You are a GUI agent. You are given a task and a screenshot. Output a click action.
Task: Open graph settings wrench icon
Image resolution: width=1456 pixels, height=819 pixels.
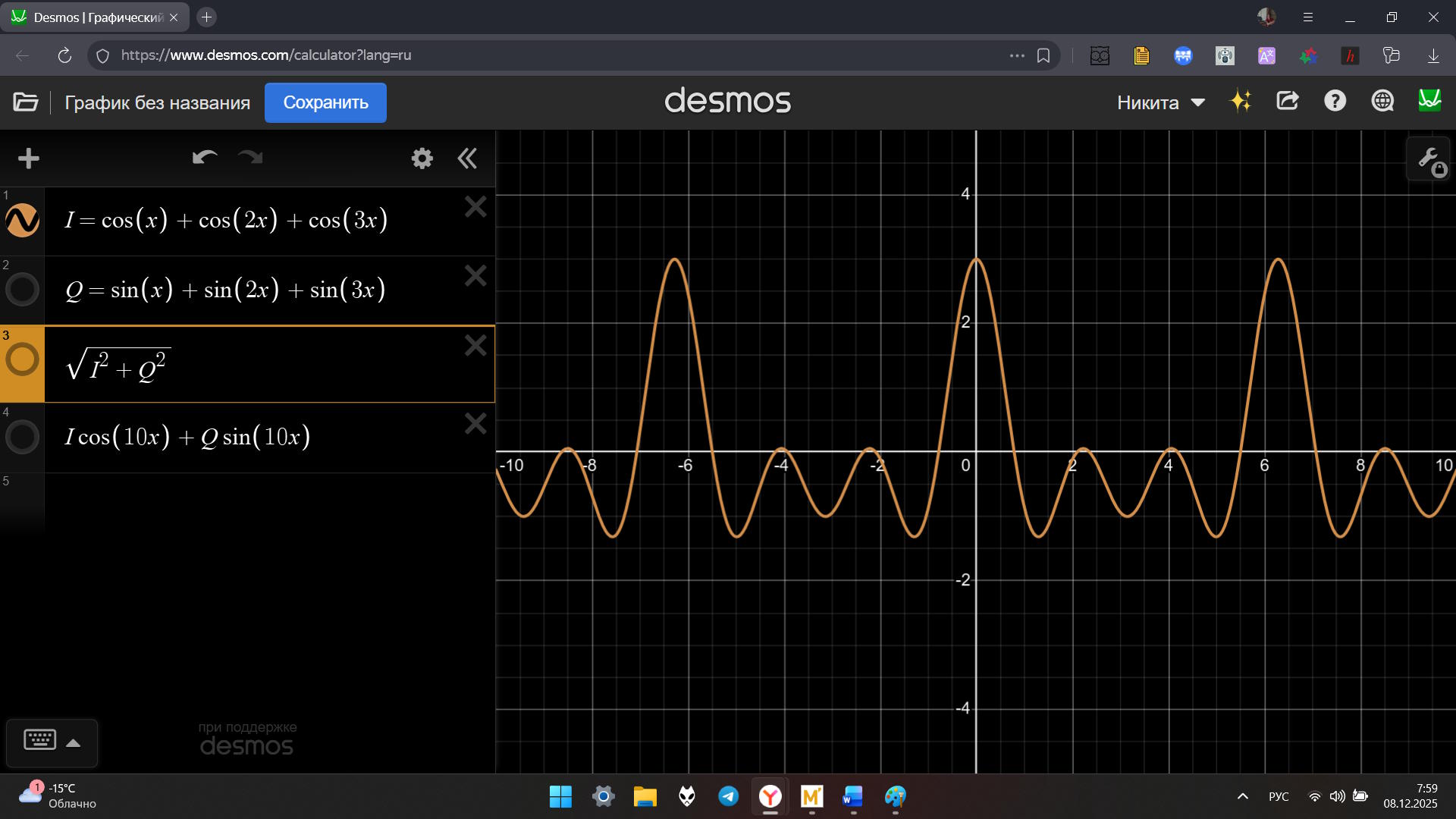pos(1429,159)
